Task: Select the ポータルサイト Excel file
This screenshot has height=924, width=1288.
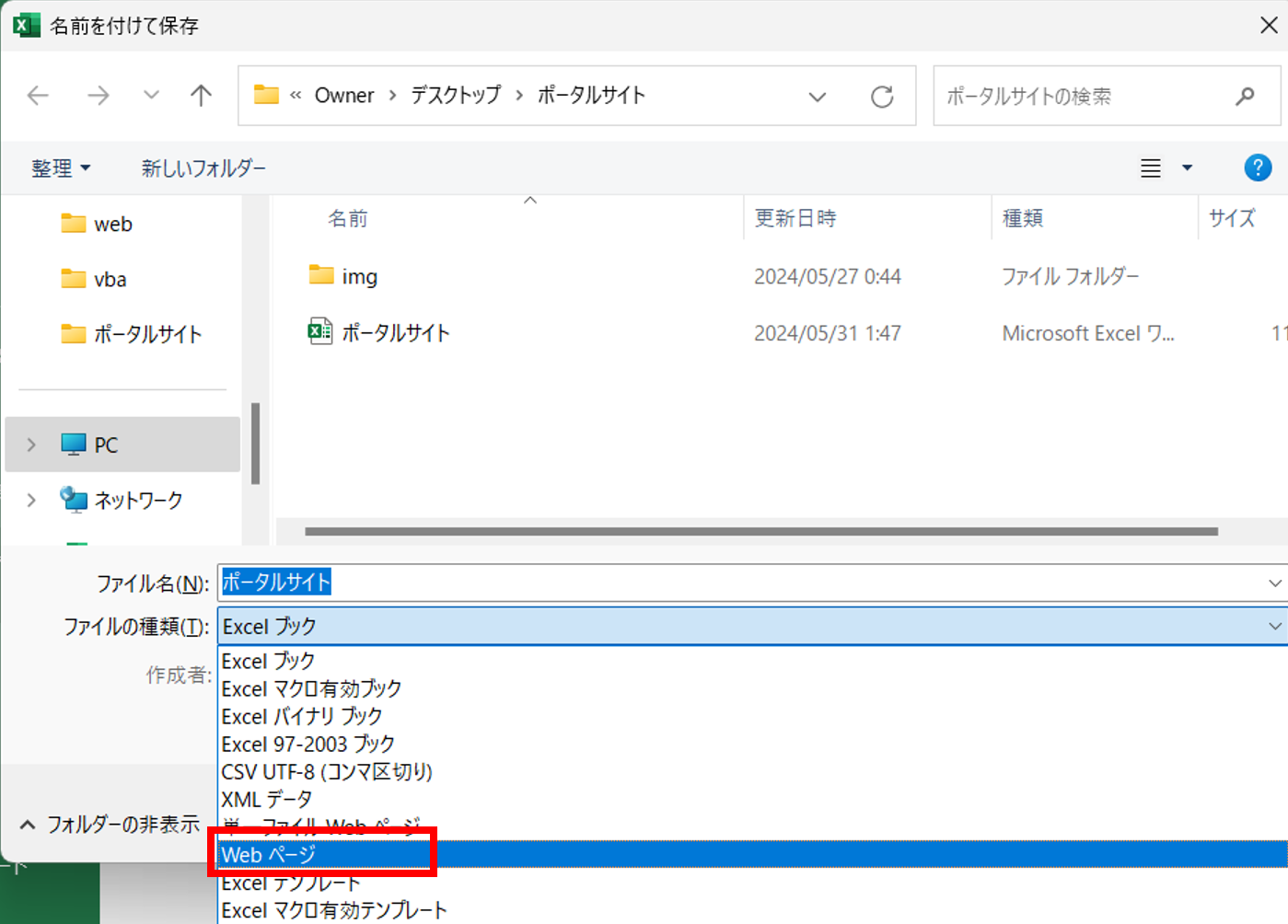Action: point(395,333)
